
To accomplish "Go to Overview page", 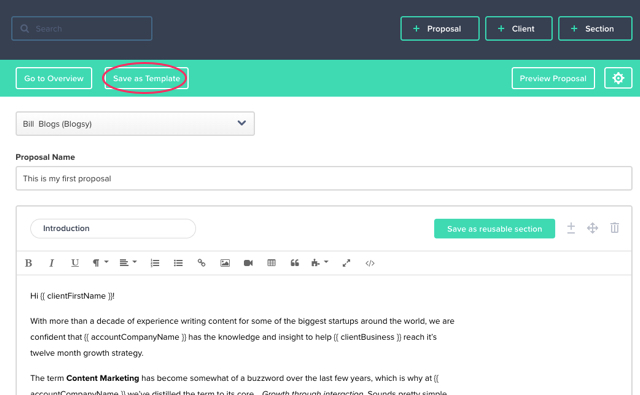I will [54, 78].
